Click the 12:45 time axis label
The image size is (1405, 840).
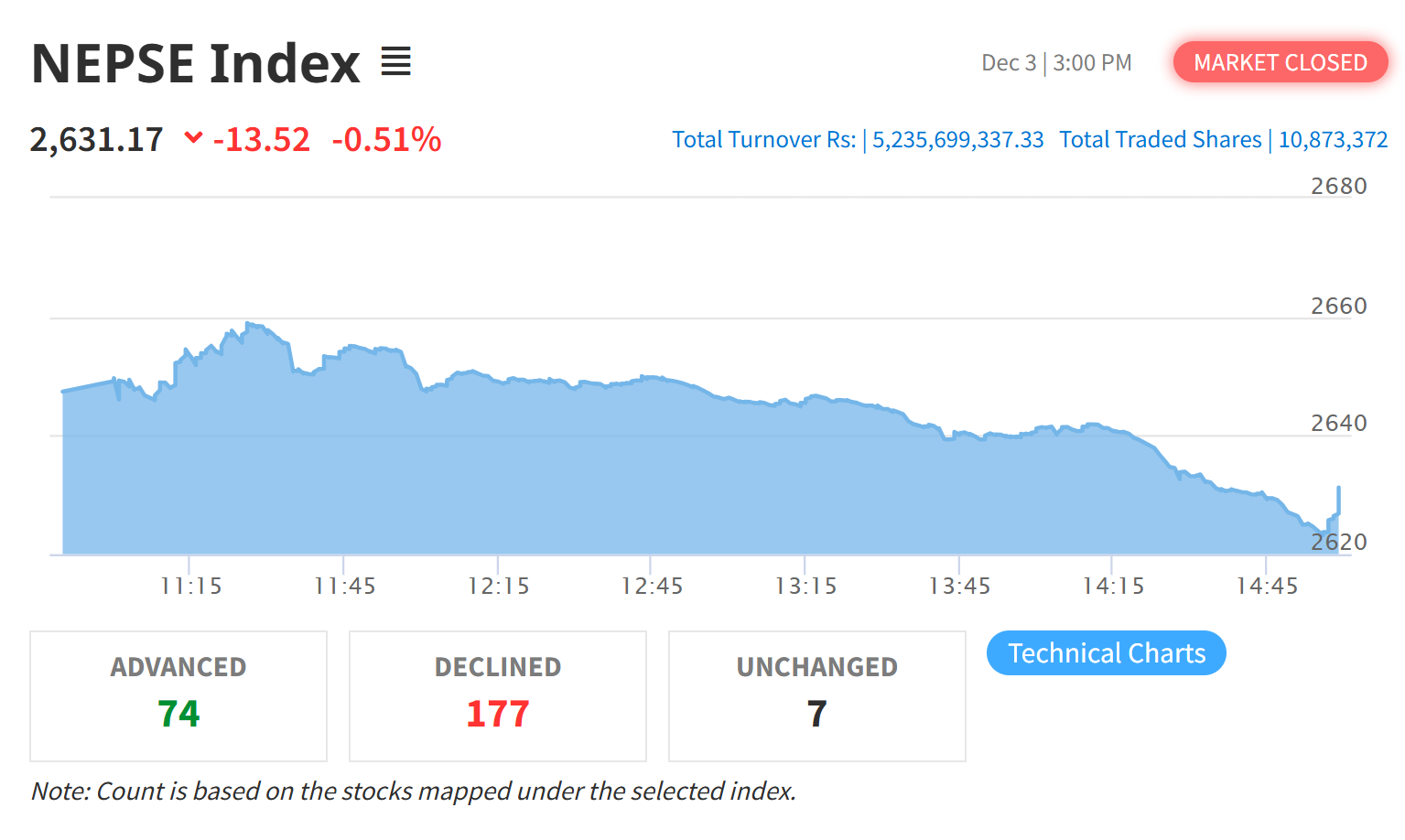pyautogui.click(x=652, y=587)
